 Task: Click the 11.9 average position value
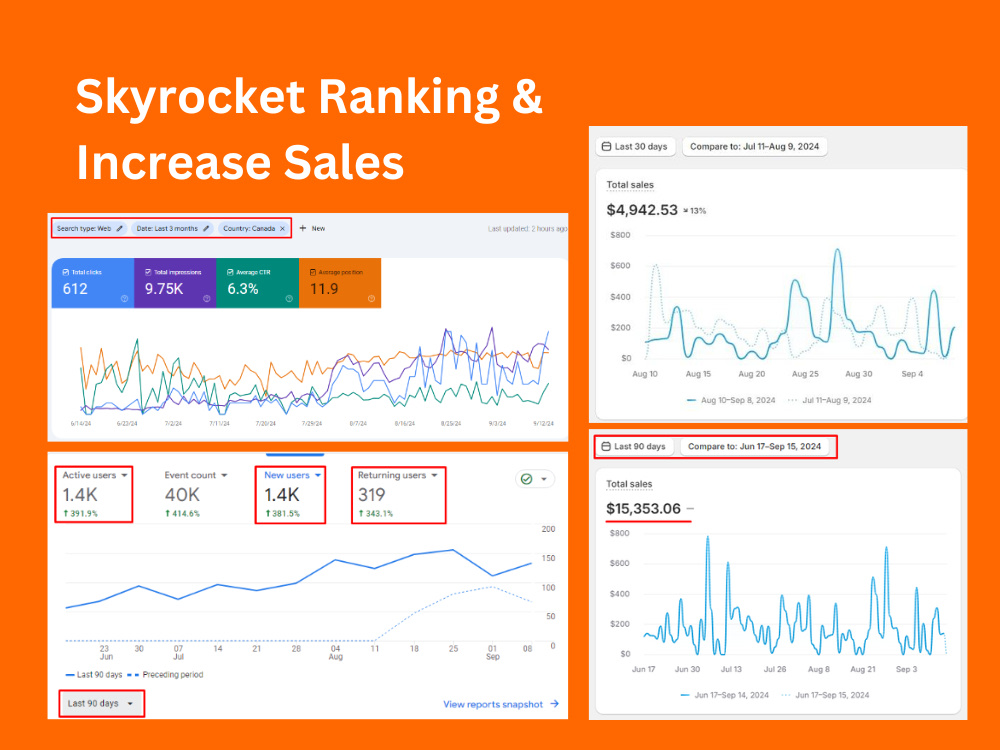[x=324, y=289]
